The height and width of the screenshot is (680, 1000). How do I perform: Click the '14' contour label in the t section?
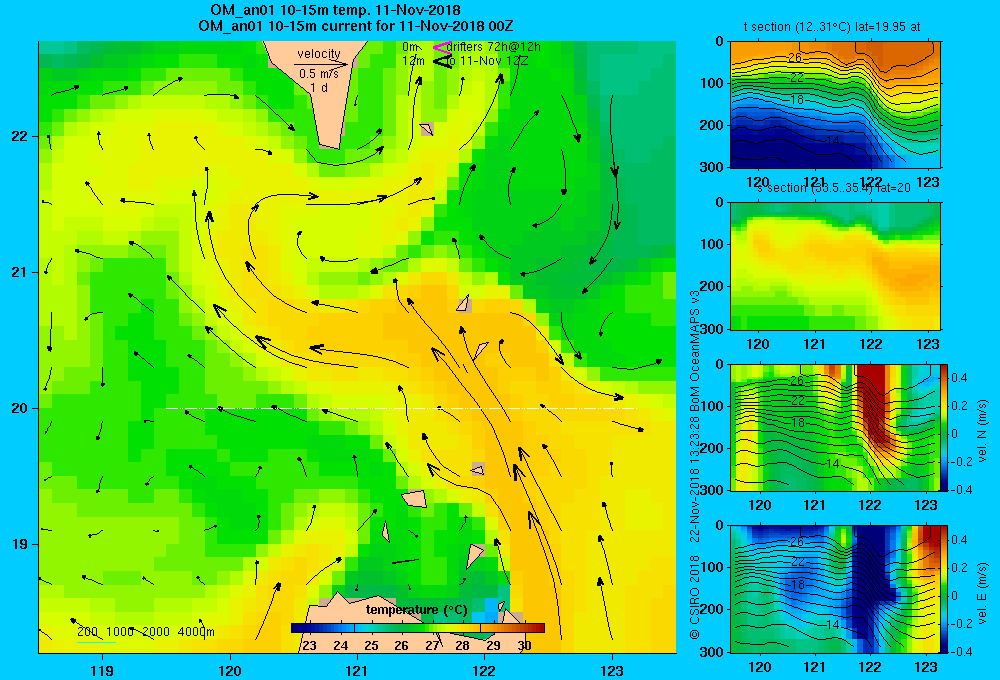(832, 140)
